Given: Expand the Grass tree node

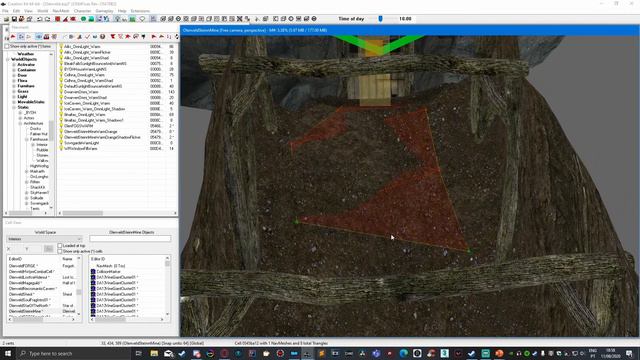Looking at the screenshot, I should [x=14, y=91].
